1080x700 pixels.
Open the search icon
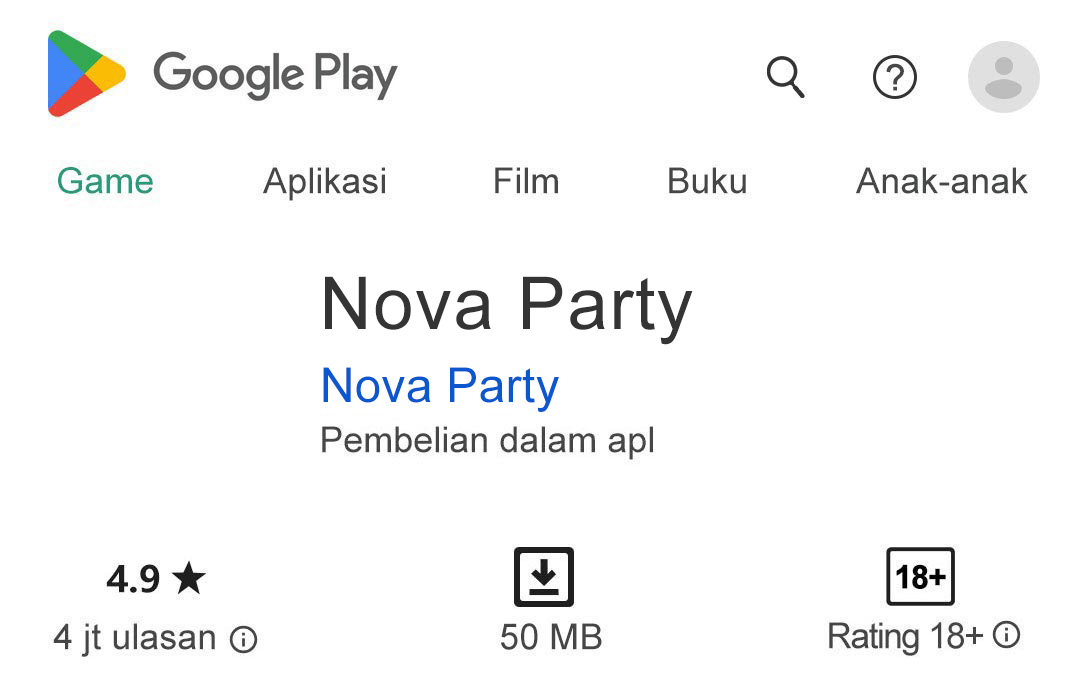[786, 78]
